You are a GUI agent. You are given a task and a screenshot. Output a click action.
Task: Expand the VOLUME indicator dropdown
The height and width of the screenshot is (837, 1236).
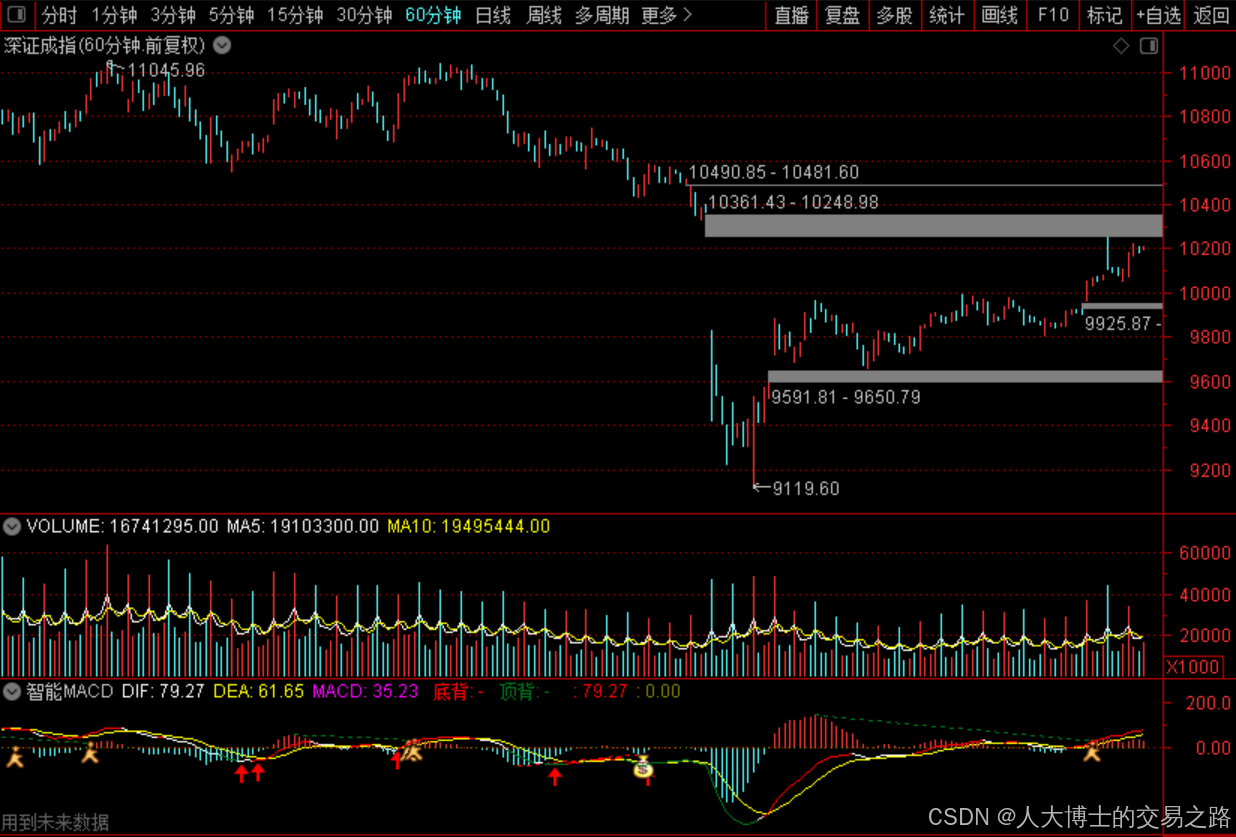(12, 526)
